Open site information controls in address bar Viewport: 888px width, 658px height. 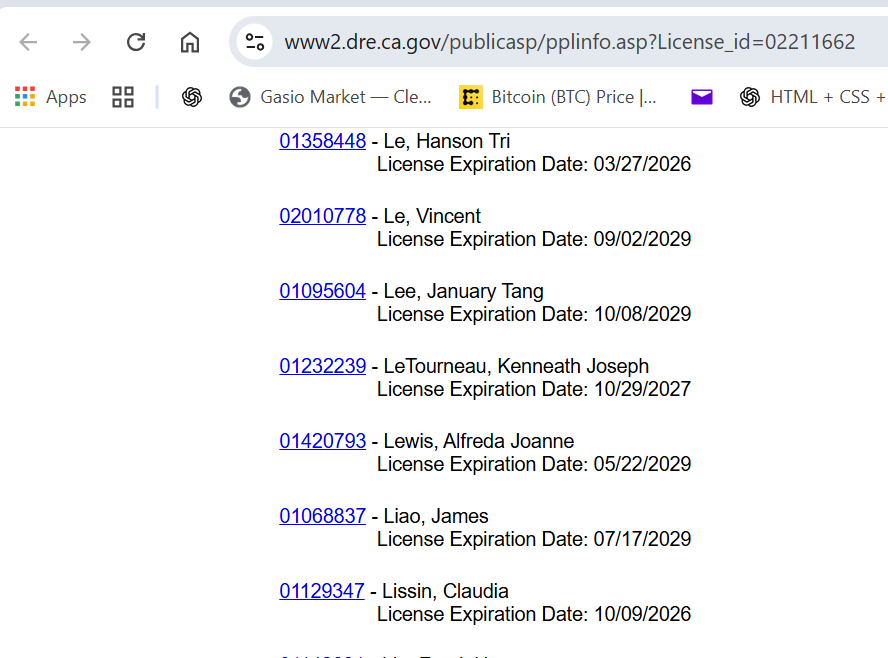coord(254,43)
